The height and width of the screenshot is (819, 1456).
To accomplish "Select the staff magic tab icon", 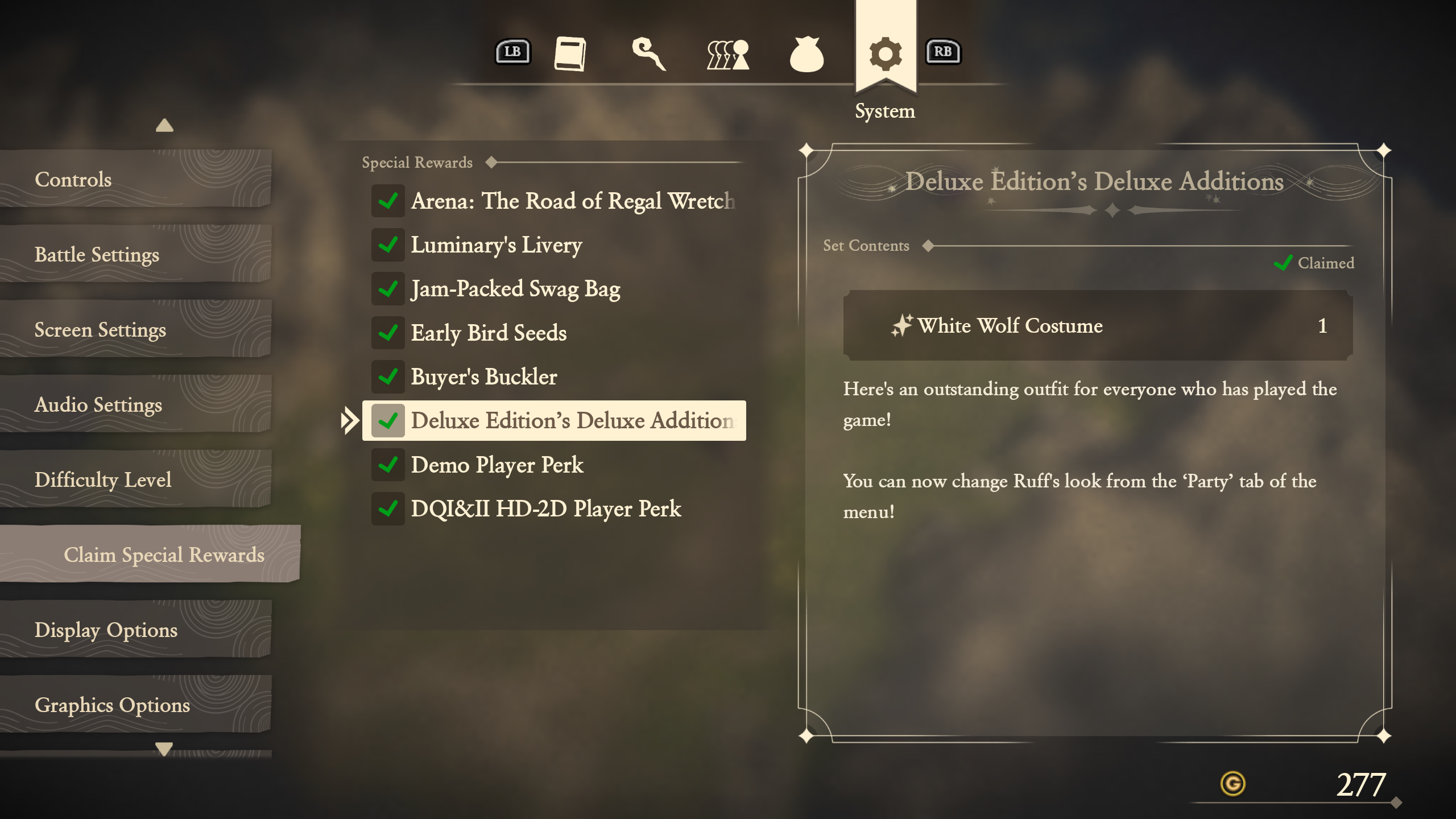I will tap(649, 54).
